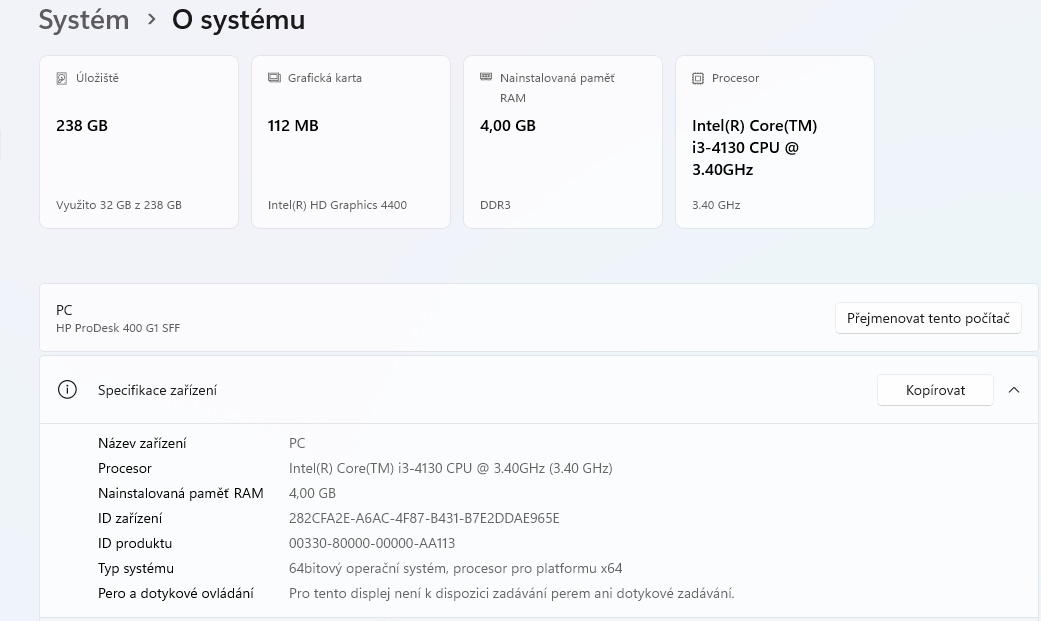Image resolution: width=1041 pixels, height=621 pixels.
Task: Click the breadcrumb arrow after Systém
Action: tap(151, 19)
